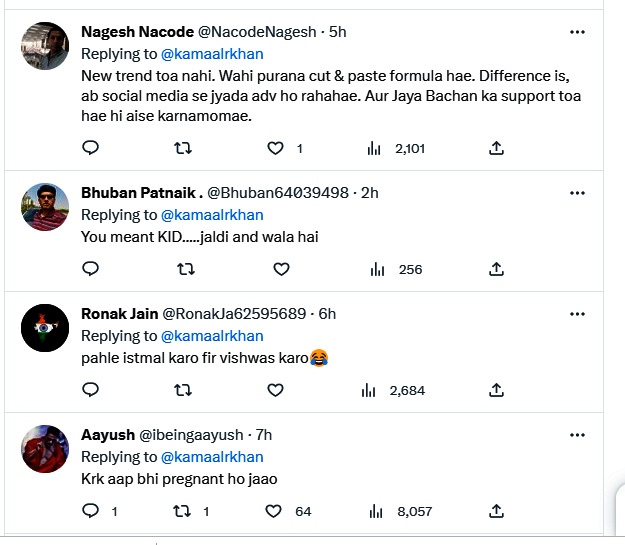Reply to Bhuban Patnaik's tweet
The height and width of the screenshot is (545, 625).
90,269
